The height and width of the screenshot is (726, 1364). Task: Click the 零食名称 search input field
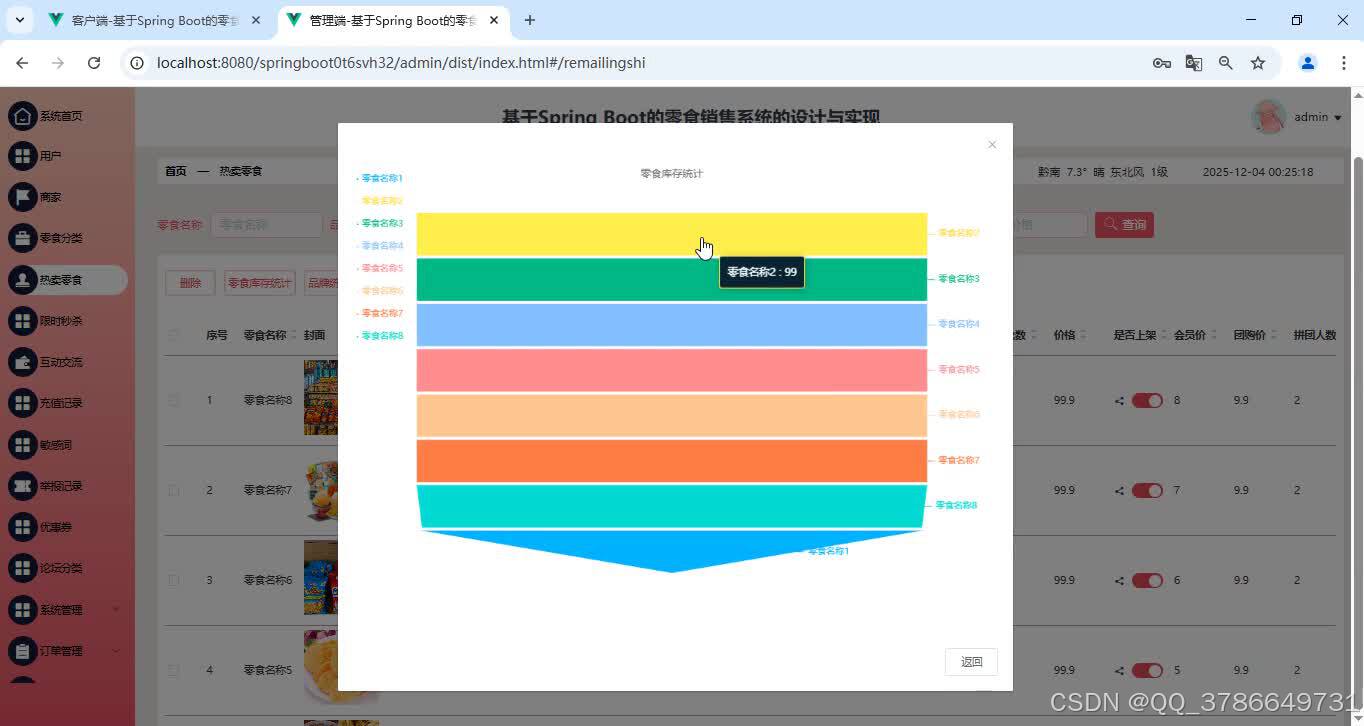point(266,225)
